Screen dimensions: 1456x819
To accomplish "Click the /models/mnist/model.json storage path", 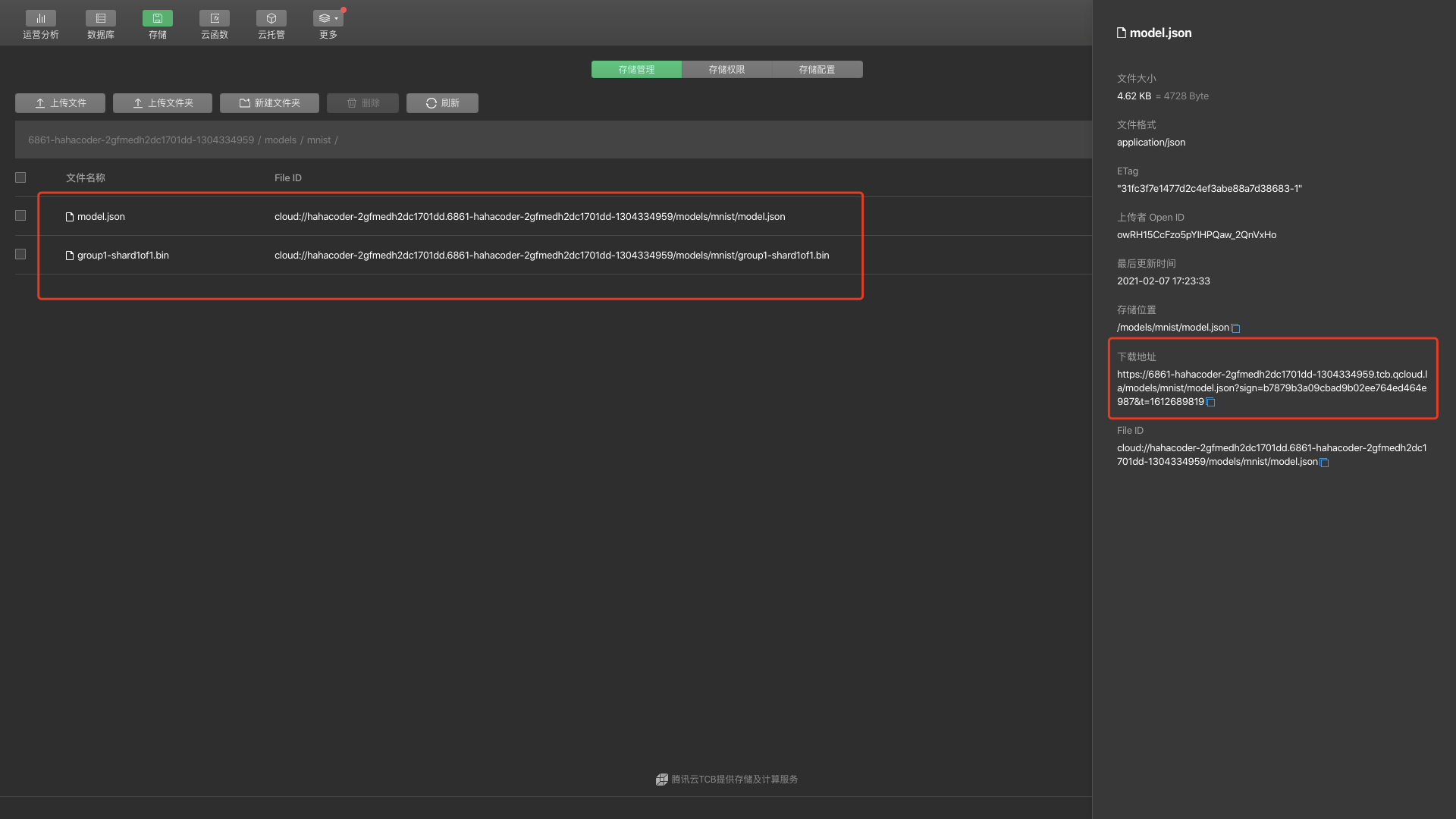I will click(1173, 328).
